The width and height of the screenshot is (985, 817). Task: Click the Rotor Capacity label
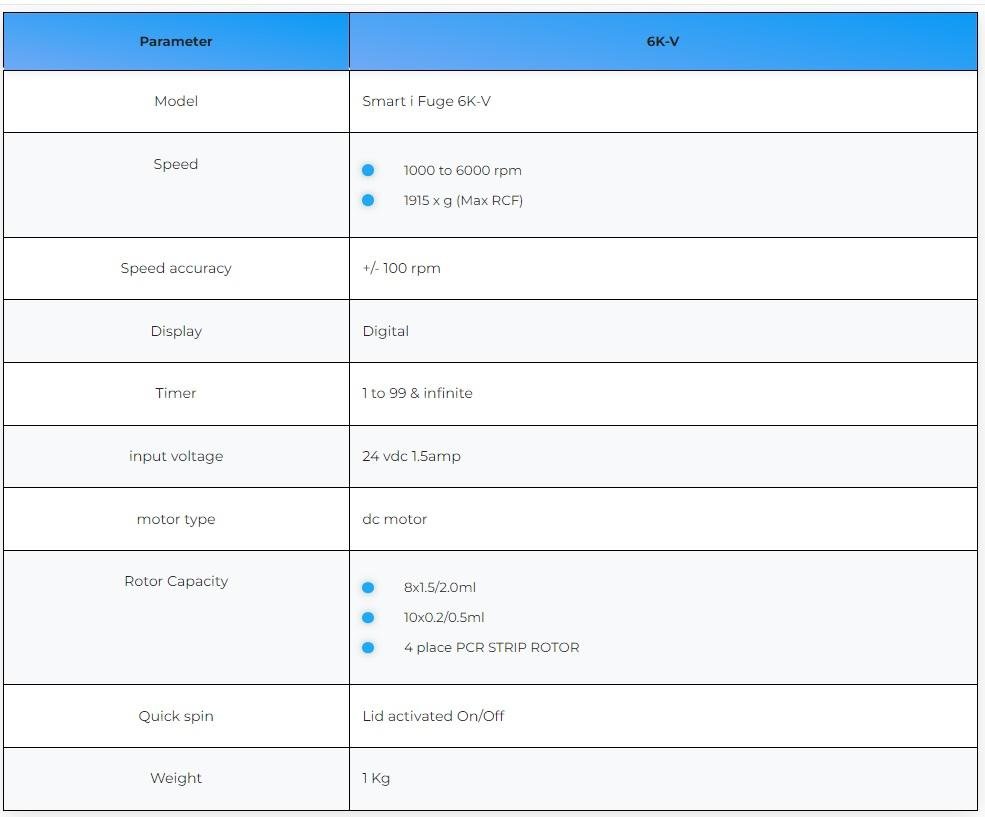tap(176, 581)
